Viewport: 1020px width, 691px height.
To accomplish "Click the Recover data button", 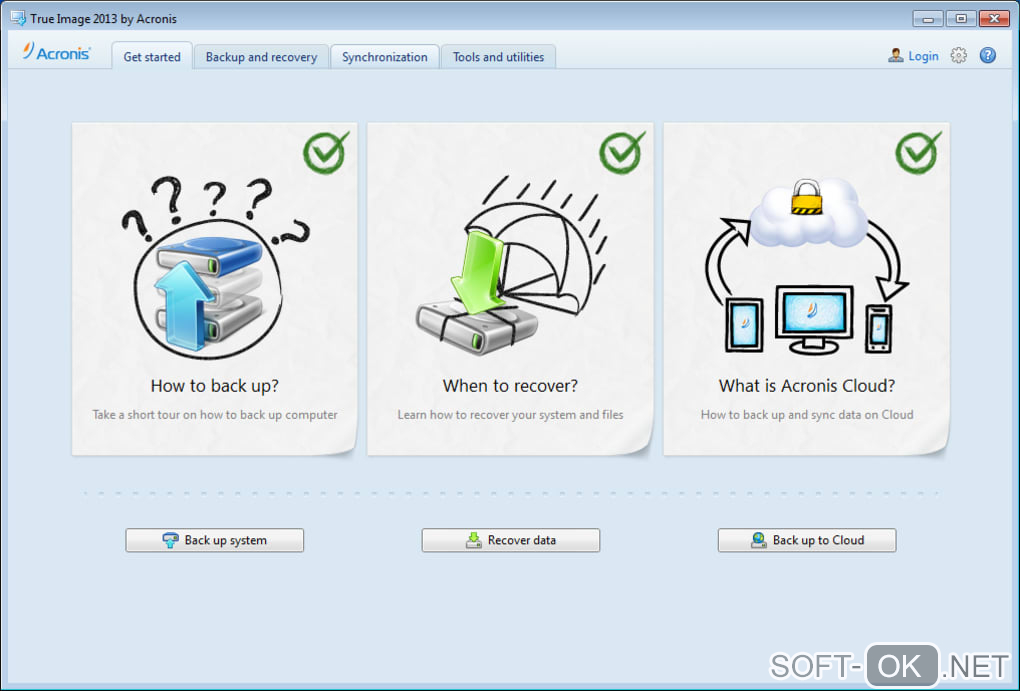I will coord(511,540).
